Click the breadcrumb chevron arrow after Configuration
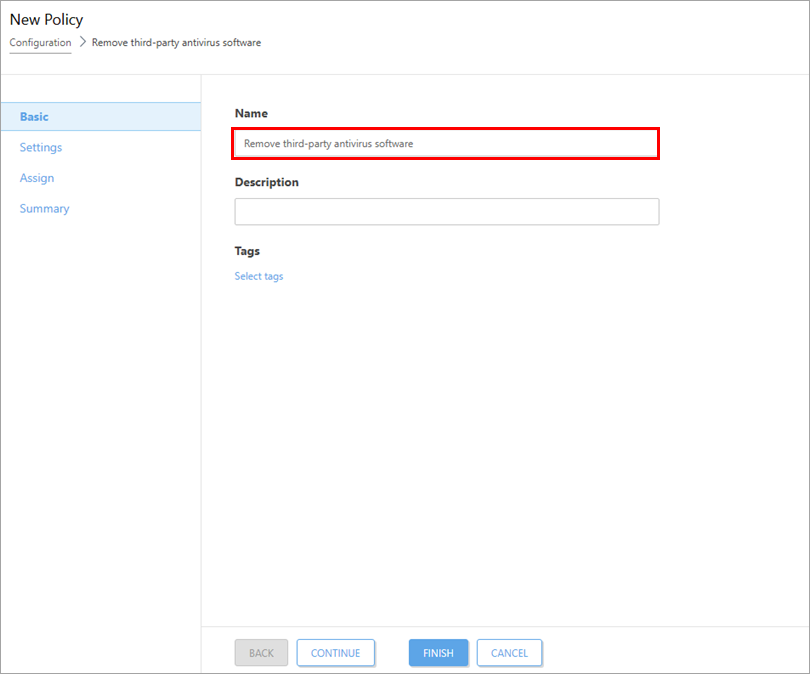Viewport: 810px width, 674px height. [x=82, y=42]
